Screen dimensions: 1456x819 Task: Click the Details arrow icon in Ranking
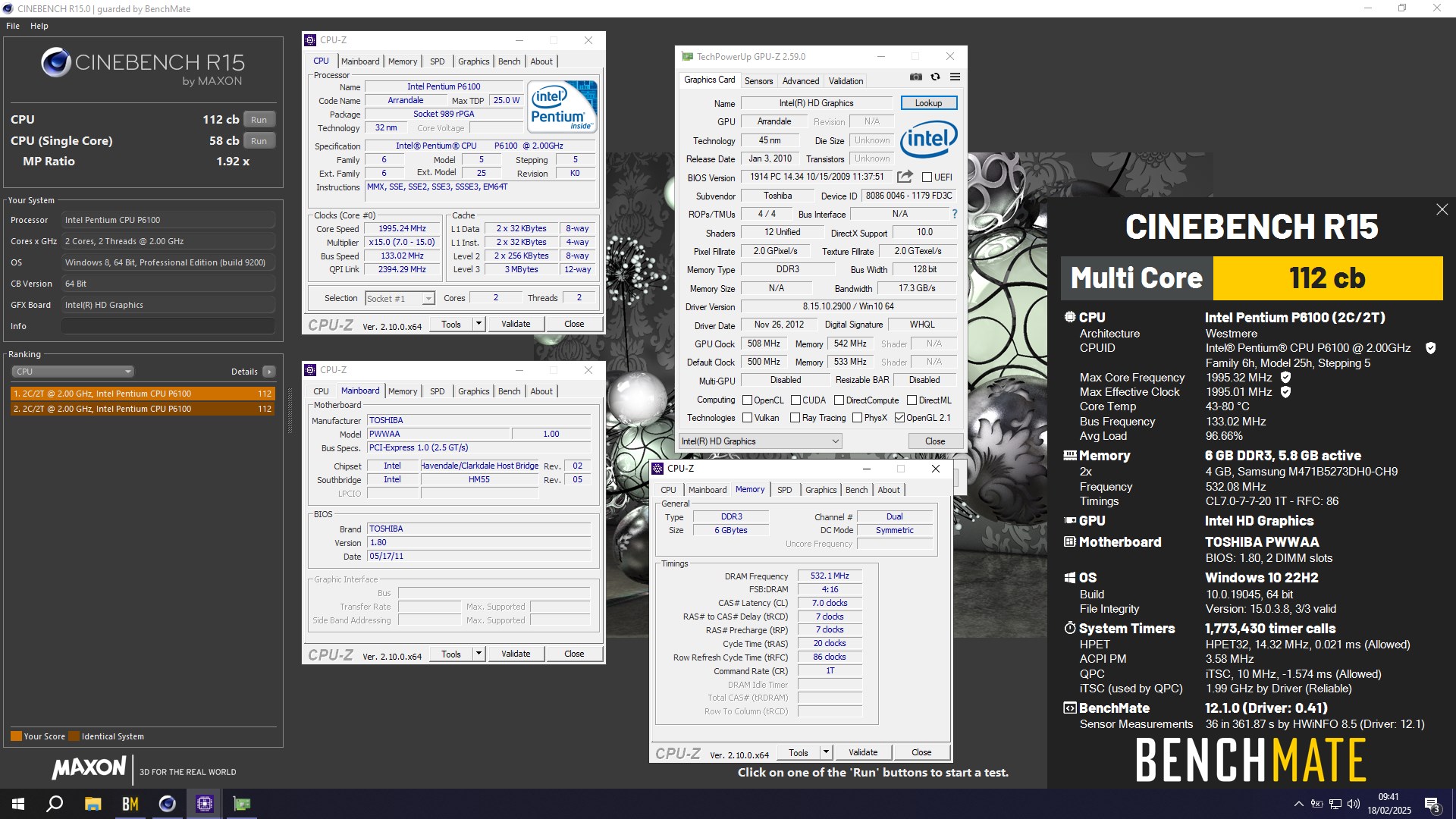[269, 372]
